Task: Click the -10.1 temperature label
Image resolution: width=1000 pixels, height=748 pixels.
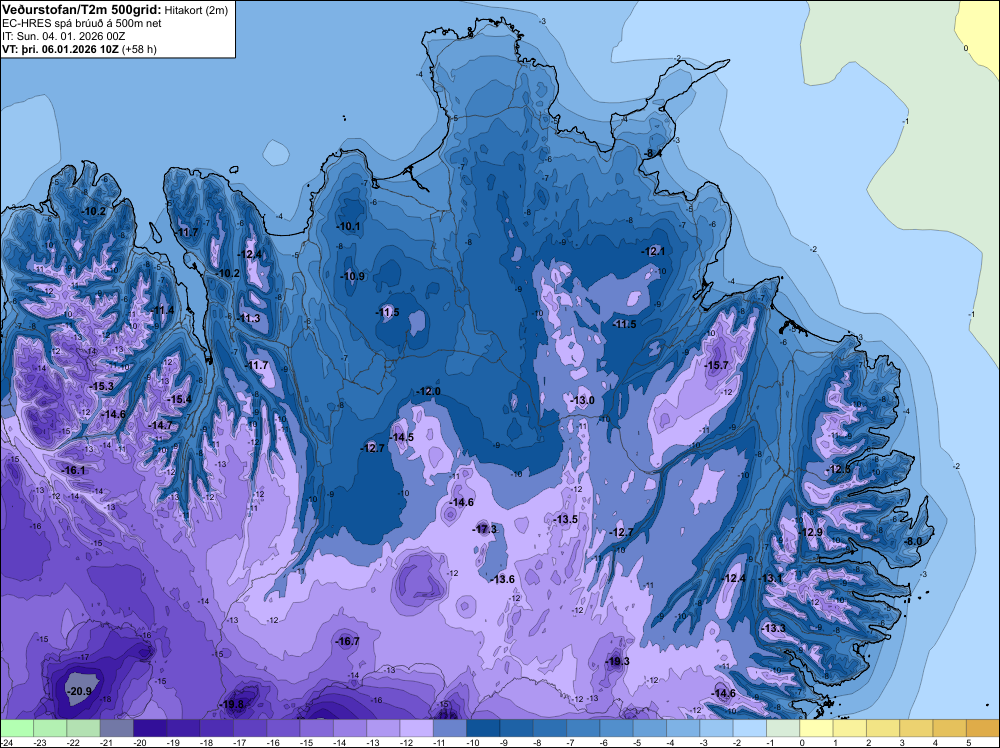Action: [348, 226]
